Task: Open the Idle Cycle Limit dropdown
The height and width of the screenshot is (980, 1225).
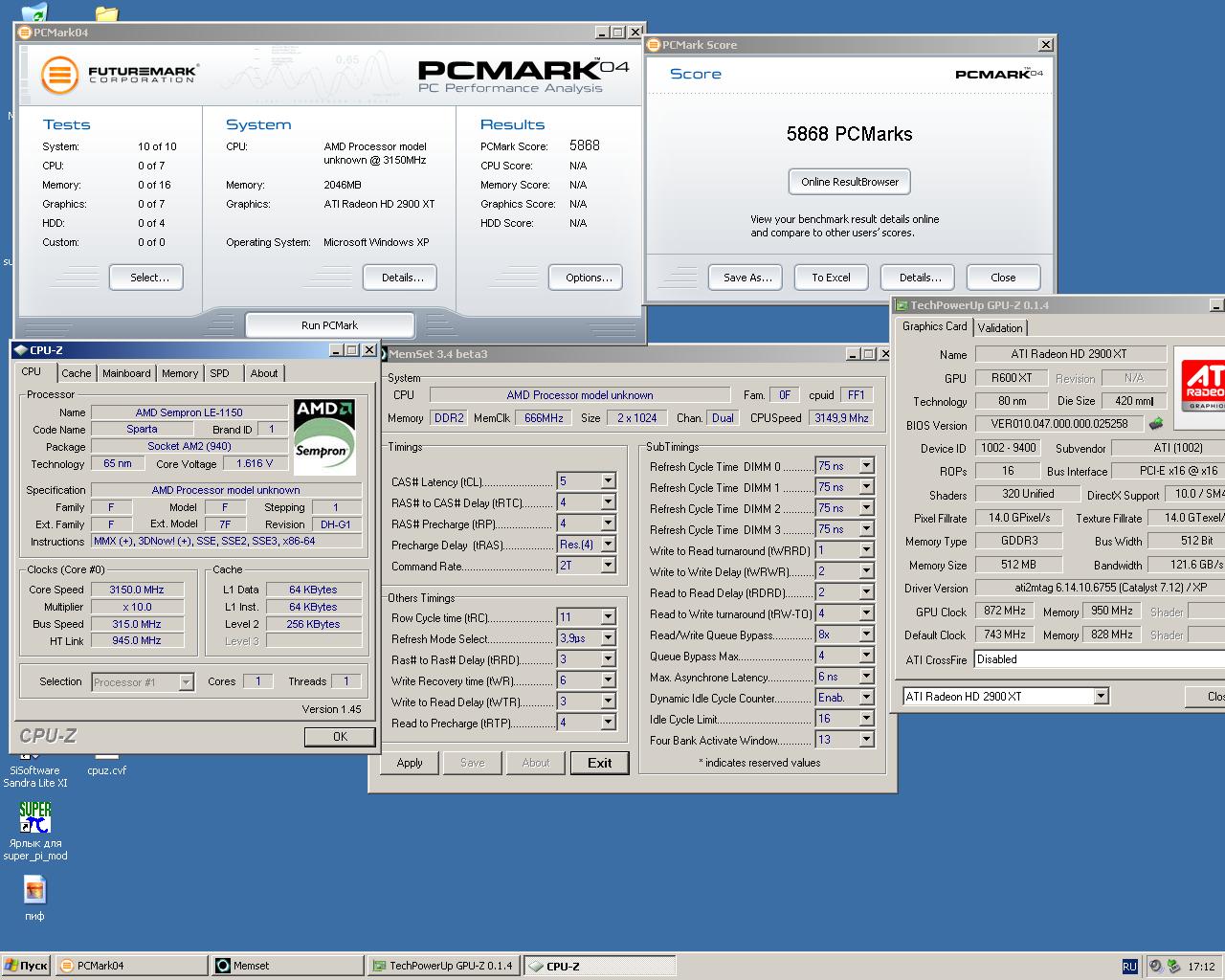Action: pyautogui.click(x=866, y=719)
